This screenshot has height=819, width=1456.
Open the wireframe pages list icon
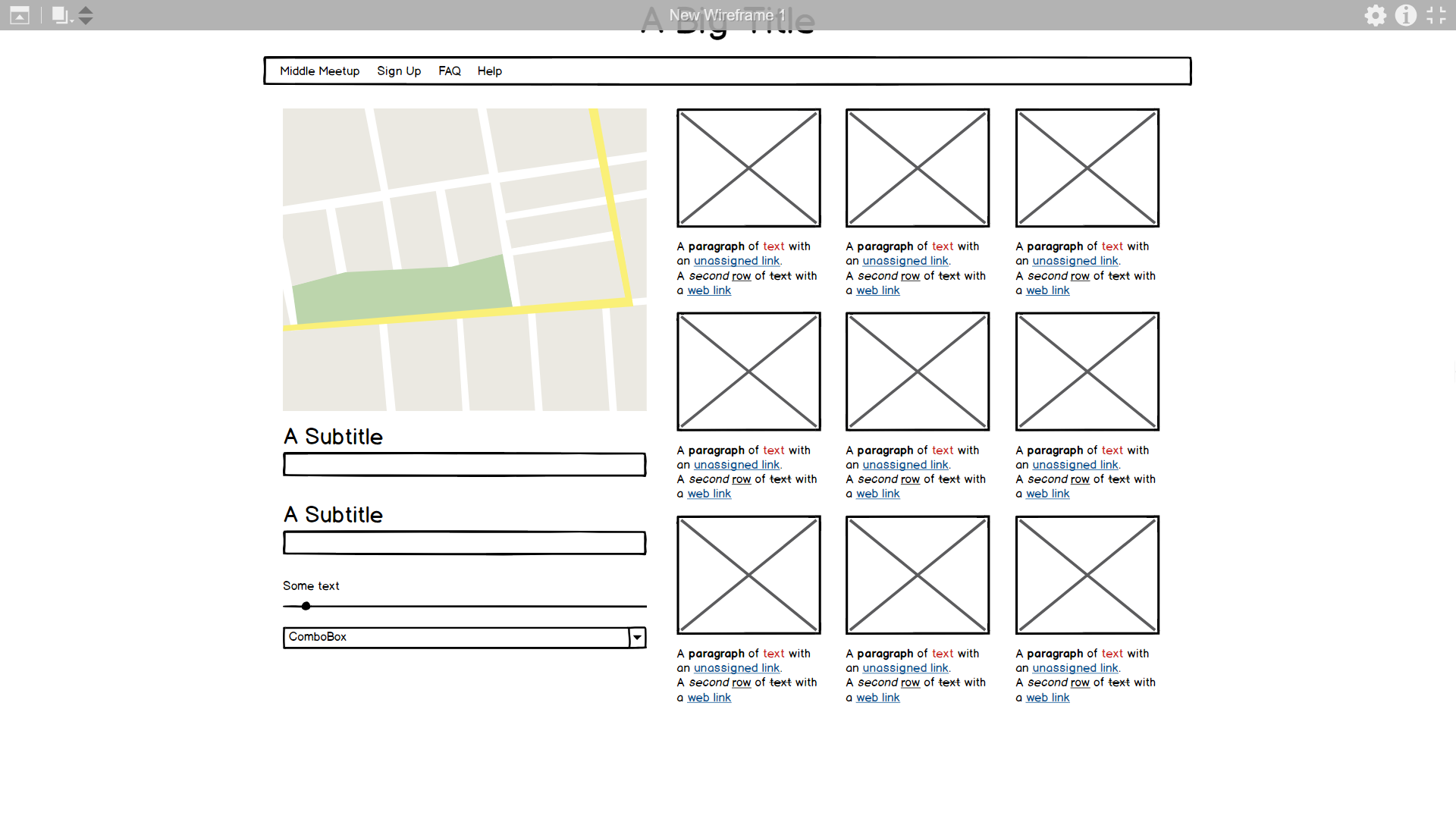pyautogui.click(x=61, y=15)
